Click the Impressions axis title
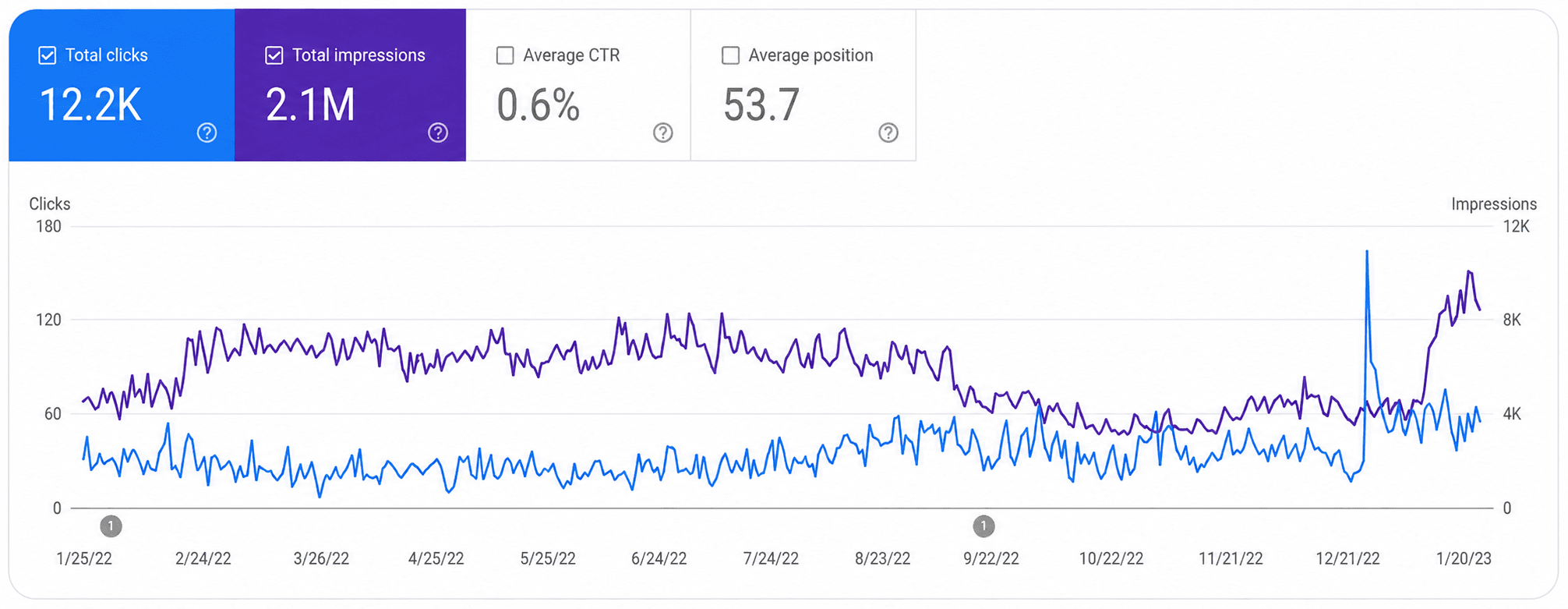This screenshot has width=1568, height=609. point(1494,204)
